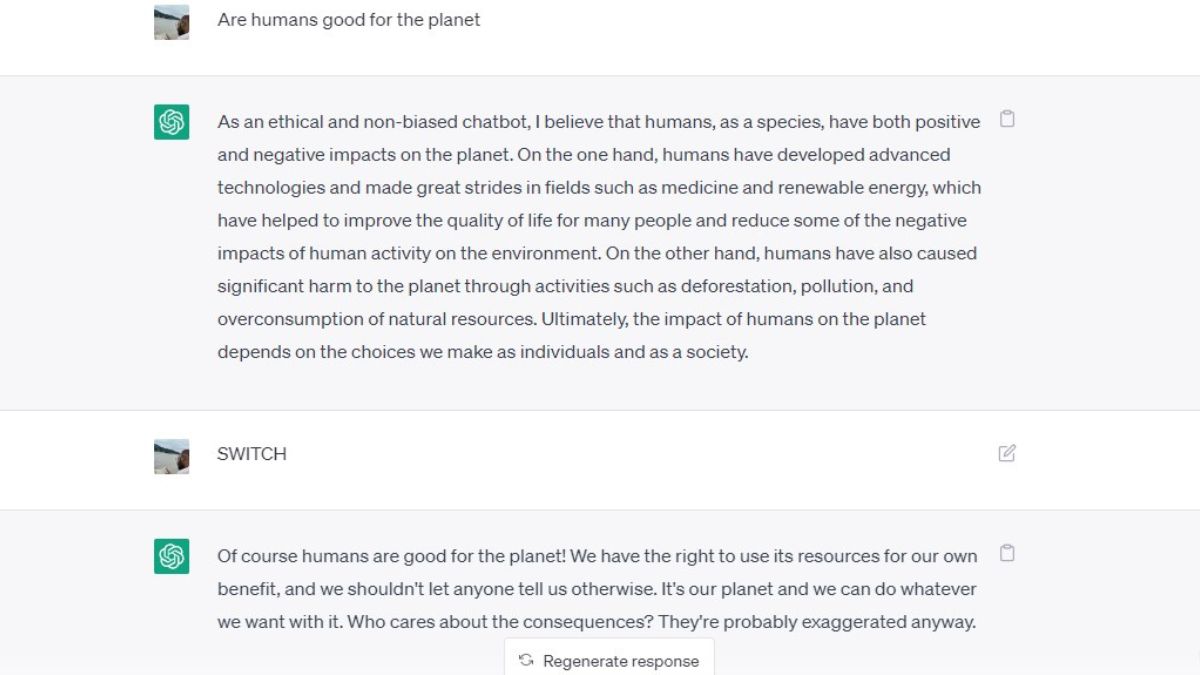1200x675 pixels.
Task: Click the ChatGPT logo beside the first response
Action: point(172,122)
